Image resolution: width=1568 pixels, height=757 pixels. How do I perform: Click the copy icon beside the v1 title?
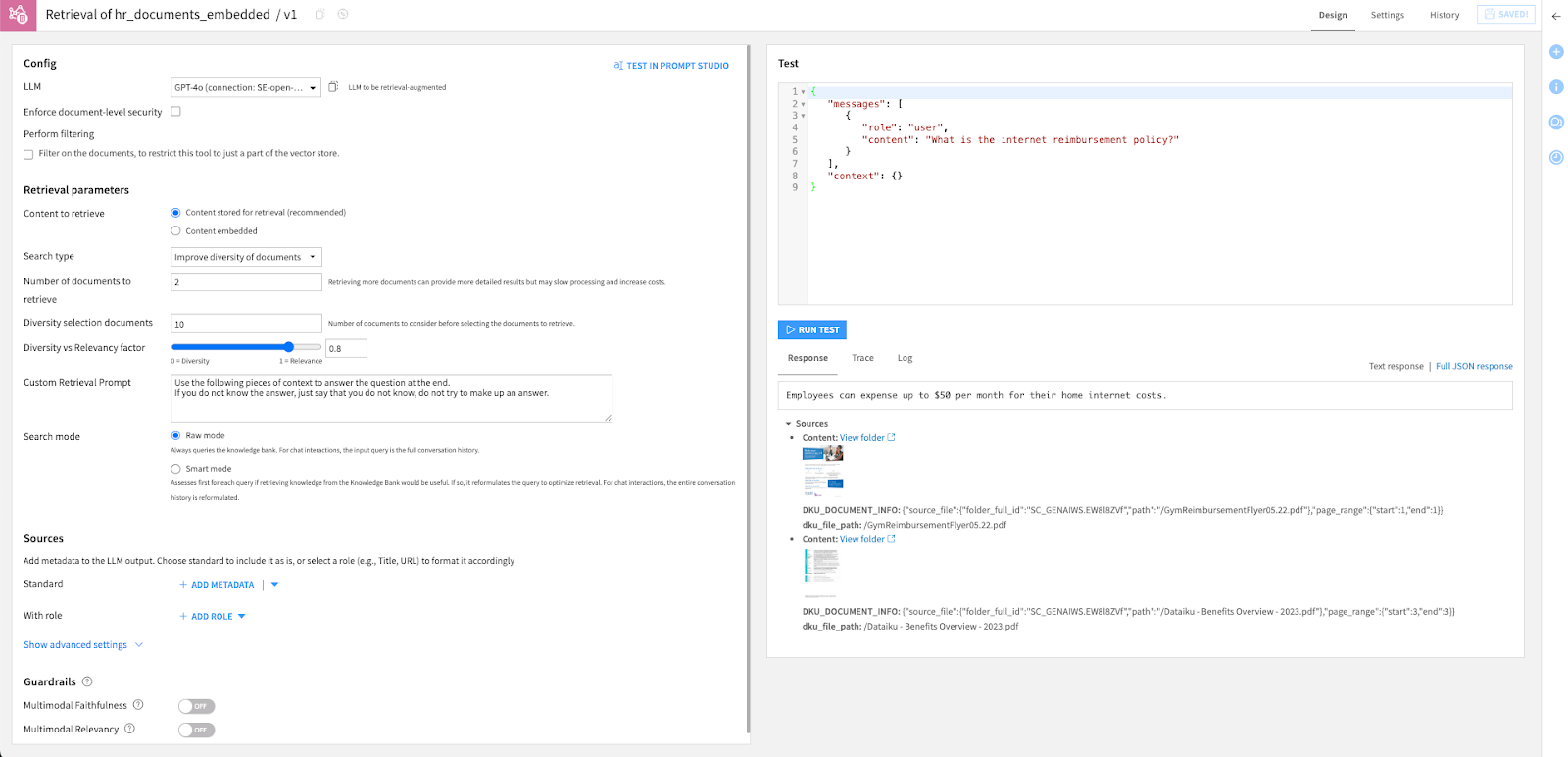point(320,15)
